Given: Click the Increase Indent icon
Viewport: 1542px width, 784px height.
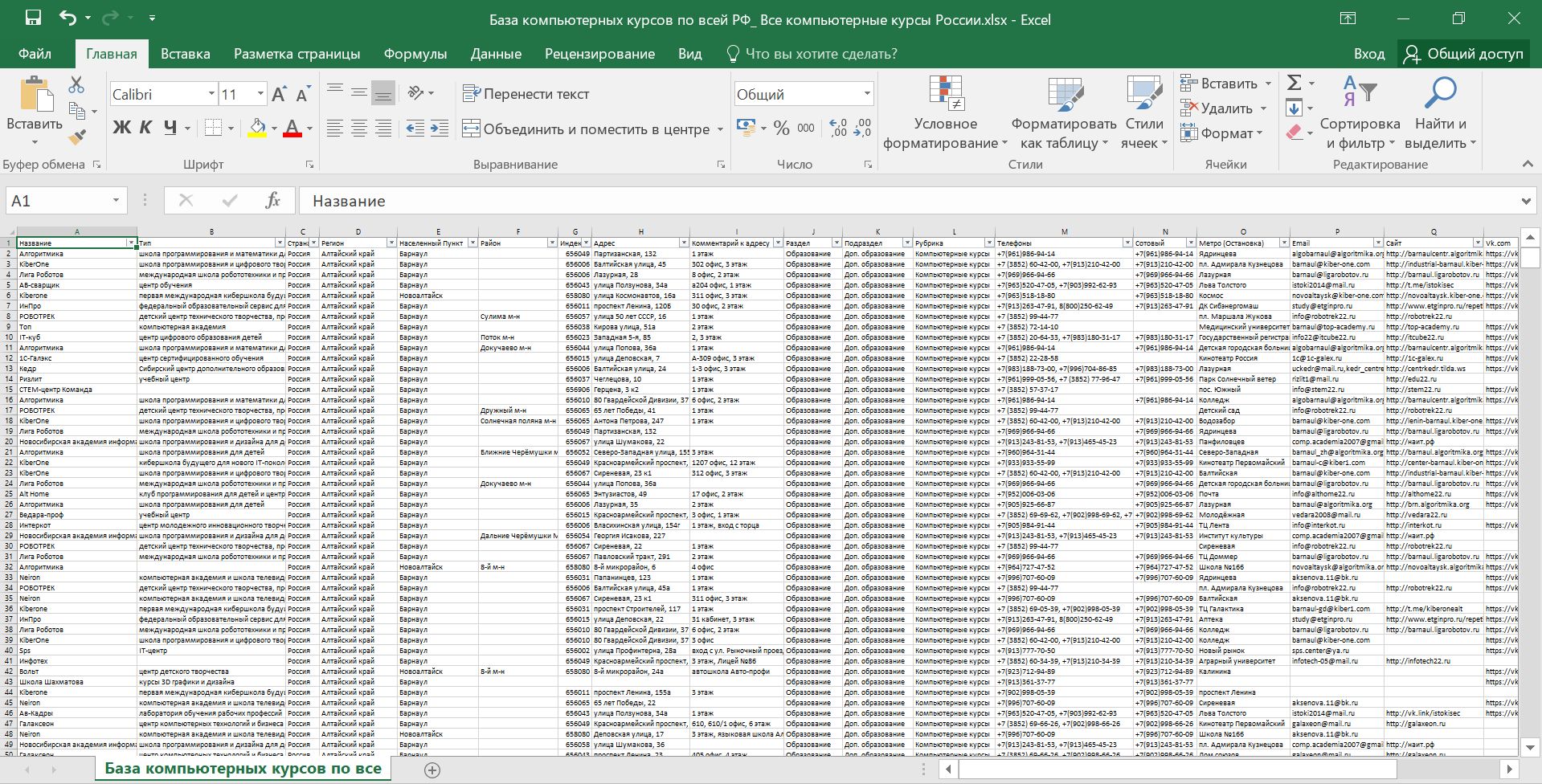Looking at the screenshot, I should click(440, 129).
